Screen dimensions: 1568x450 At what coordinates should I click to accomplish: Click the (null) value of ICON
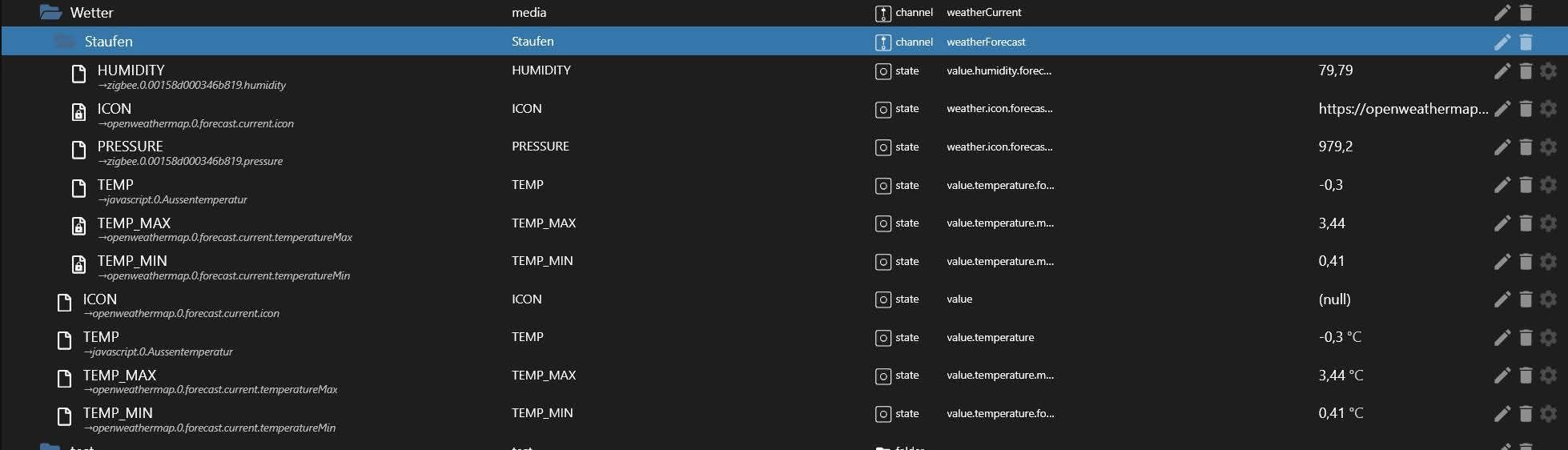(x=1334, y=299)
